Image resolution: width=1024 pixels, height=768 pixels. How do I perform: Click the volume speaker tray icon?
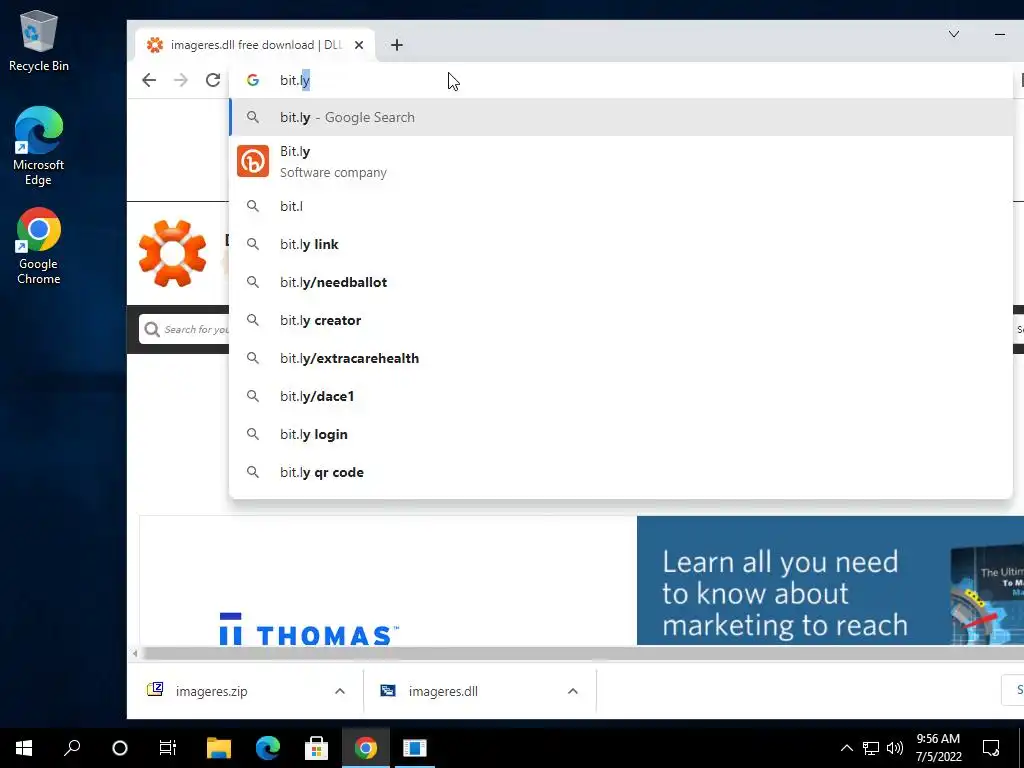point(895,748)
